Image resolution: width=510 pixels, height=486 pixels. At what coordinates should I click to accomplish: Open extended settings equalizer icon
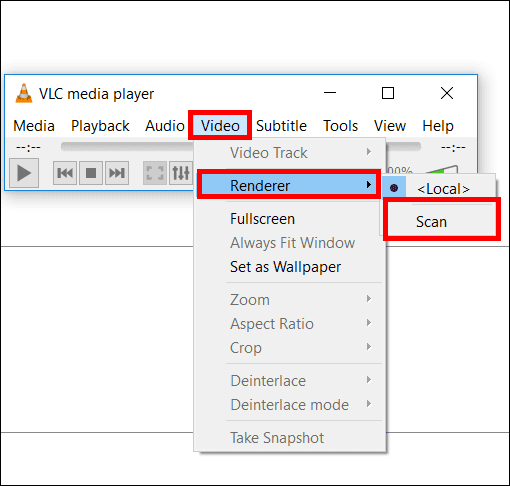(x=181, y=173)
